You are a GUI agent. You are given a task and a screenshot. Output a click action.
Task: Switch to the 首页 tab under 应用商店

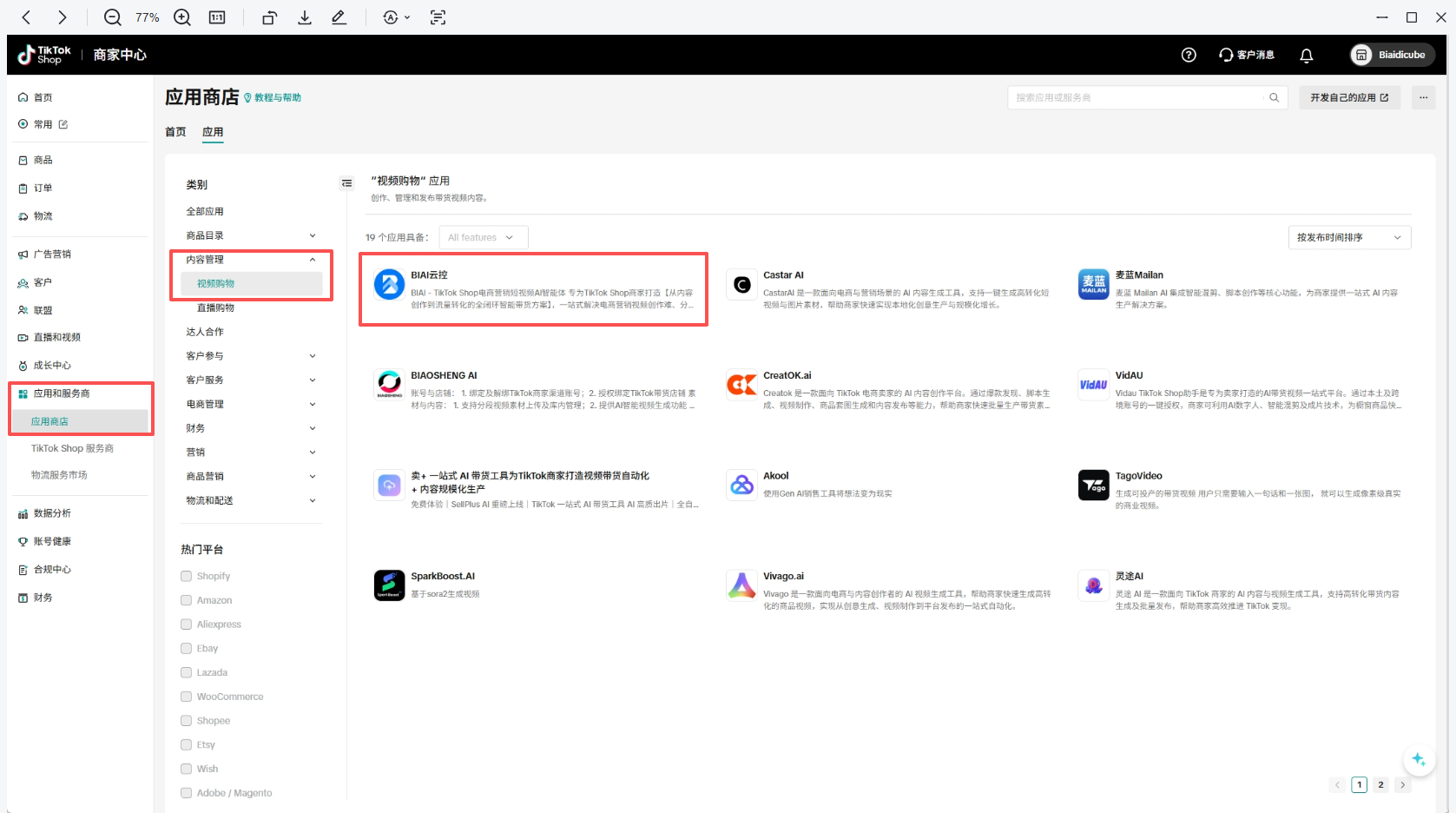click(175, 132)
